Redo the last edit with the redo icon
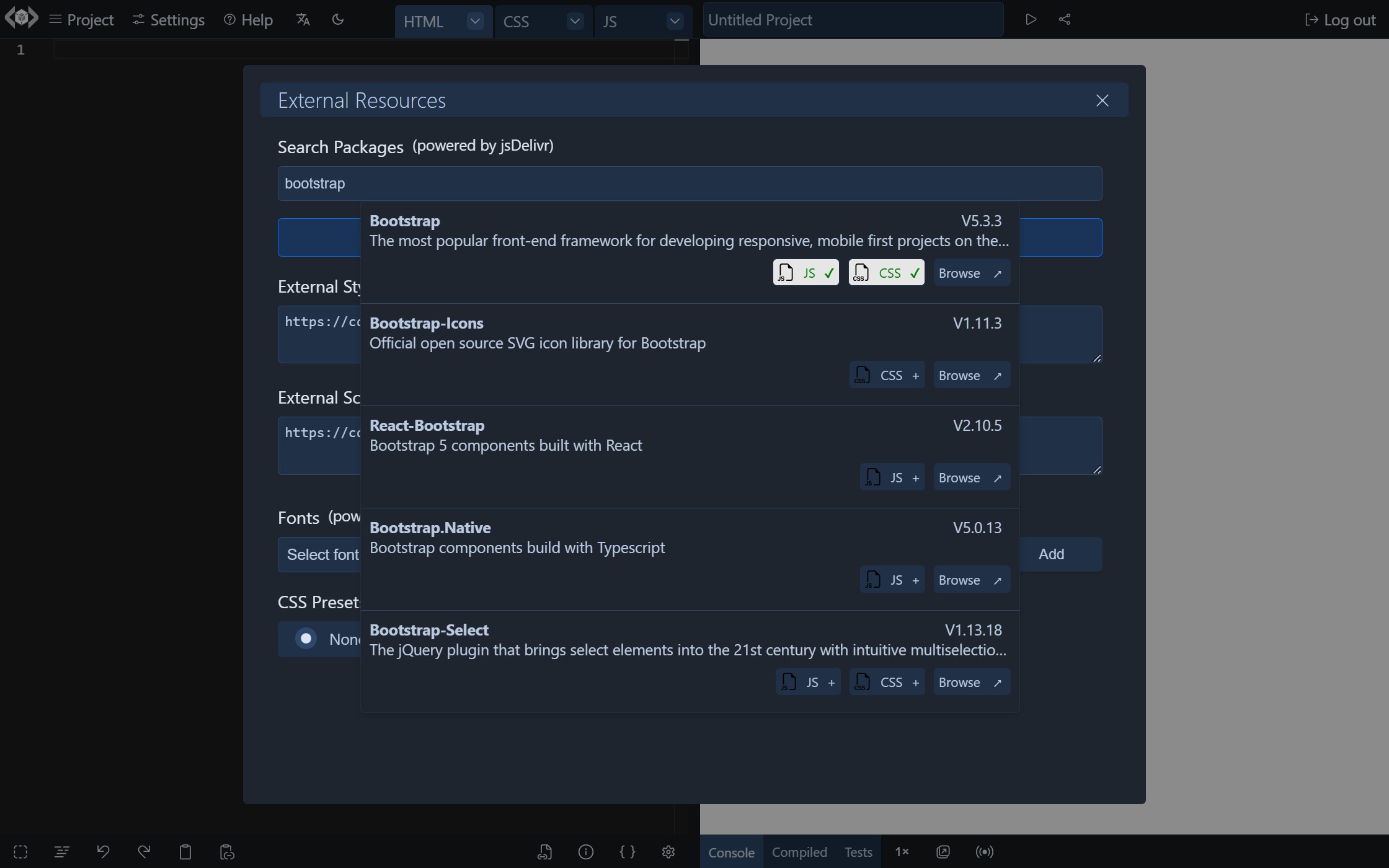 (144, 852)
